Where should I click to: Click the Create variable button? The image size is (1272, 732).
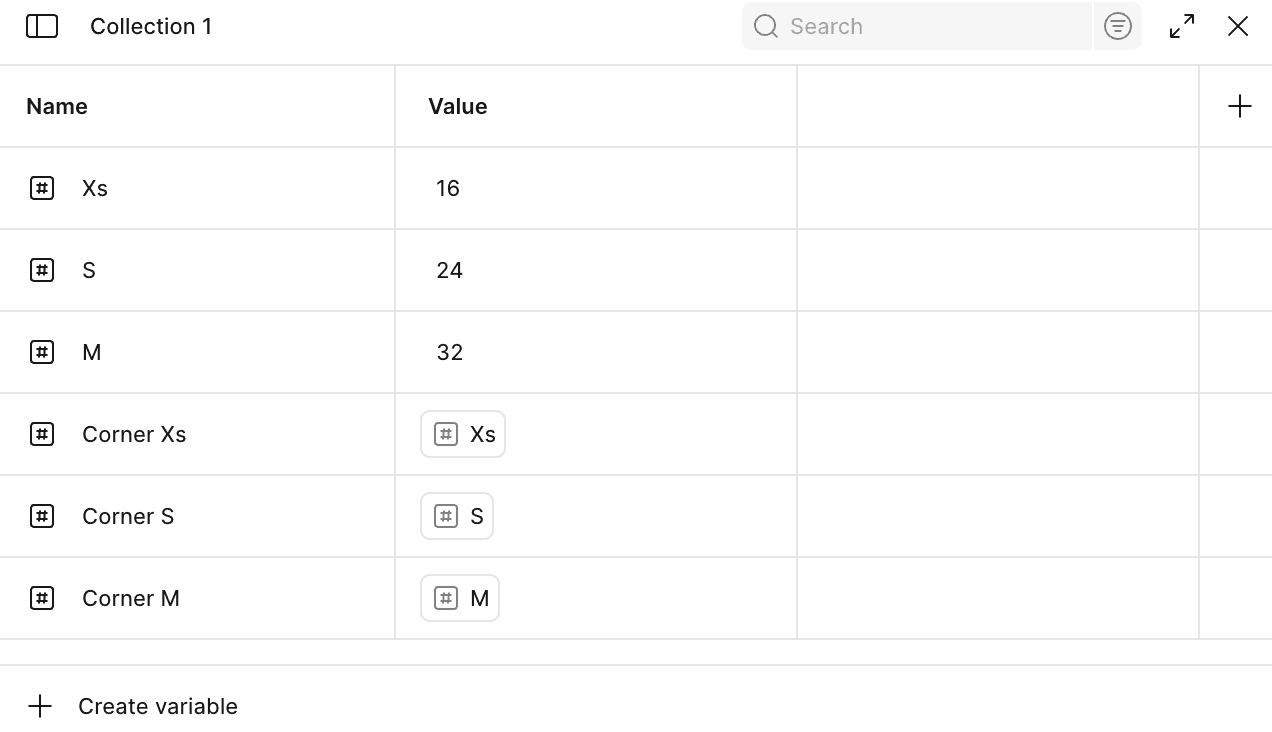click(158, 706)
